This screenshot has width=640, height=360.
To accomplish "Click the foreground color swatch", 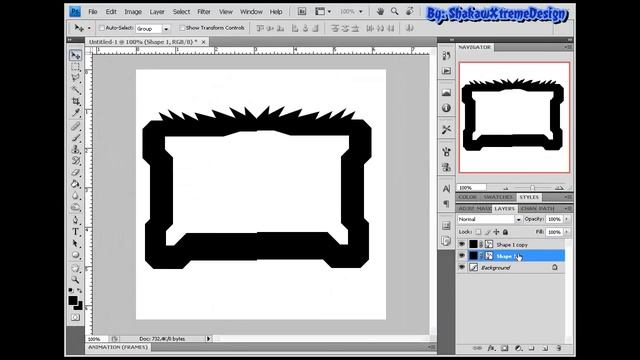I will tap(73, 300).
